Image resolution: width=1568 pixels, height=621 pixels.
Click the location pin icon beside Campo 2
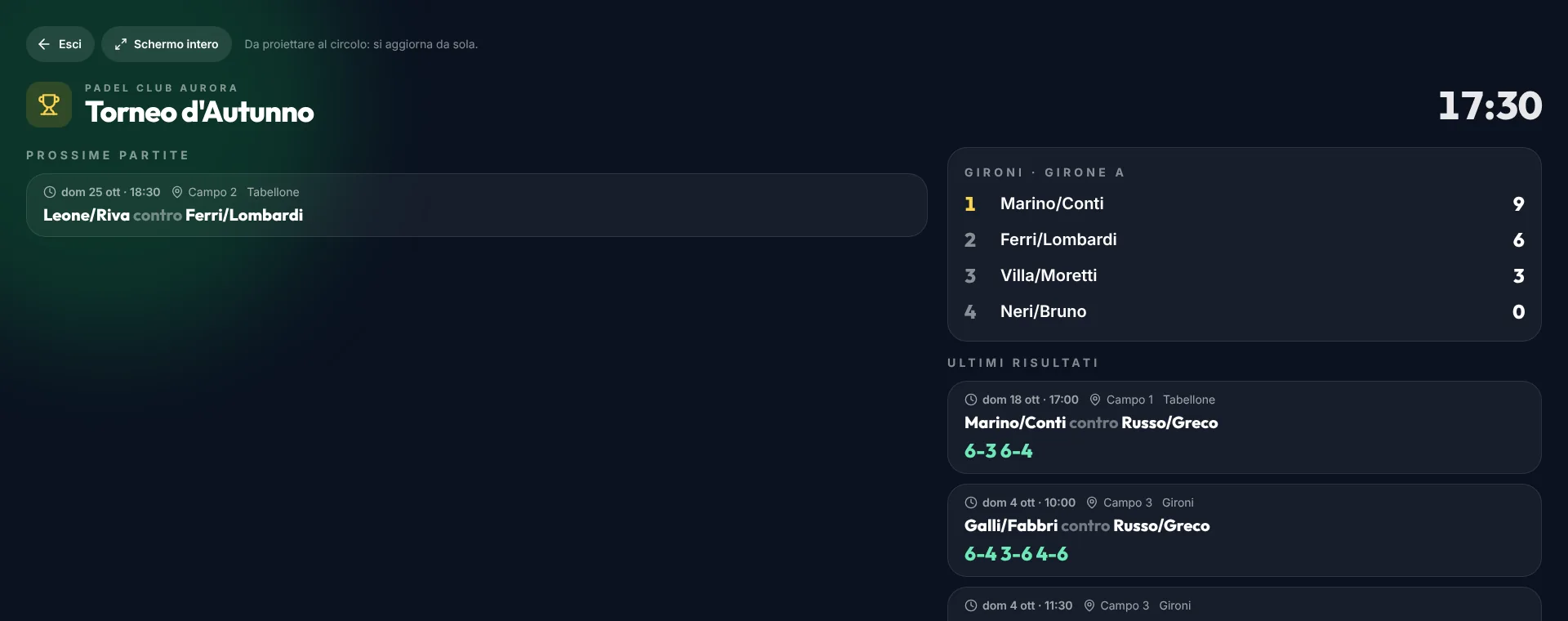point(176,192)
